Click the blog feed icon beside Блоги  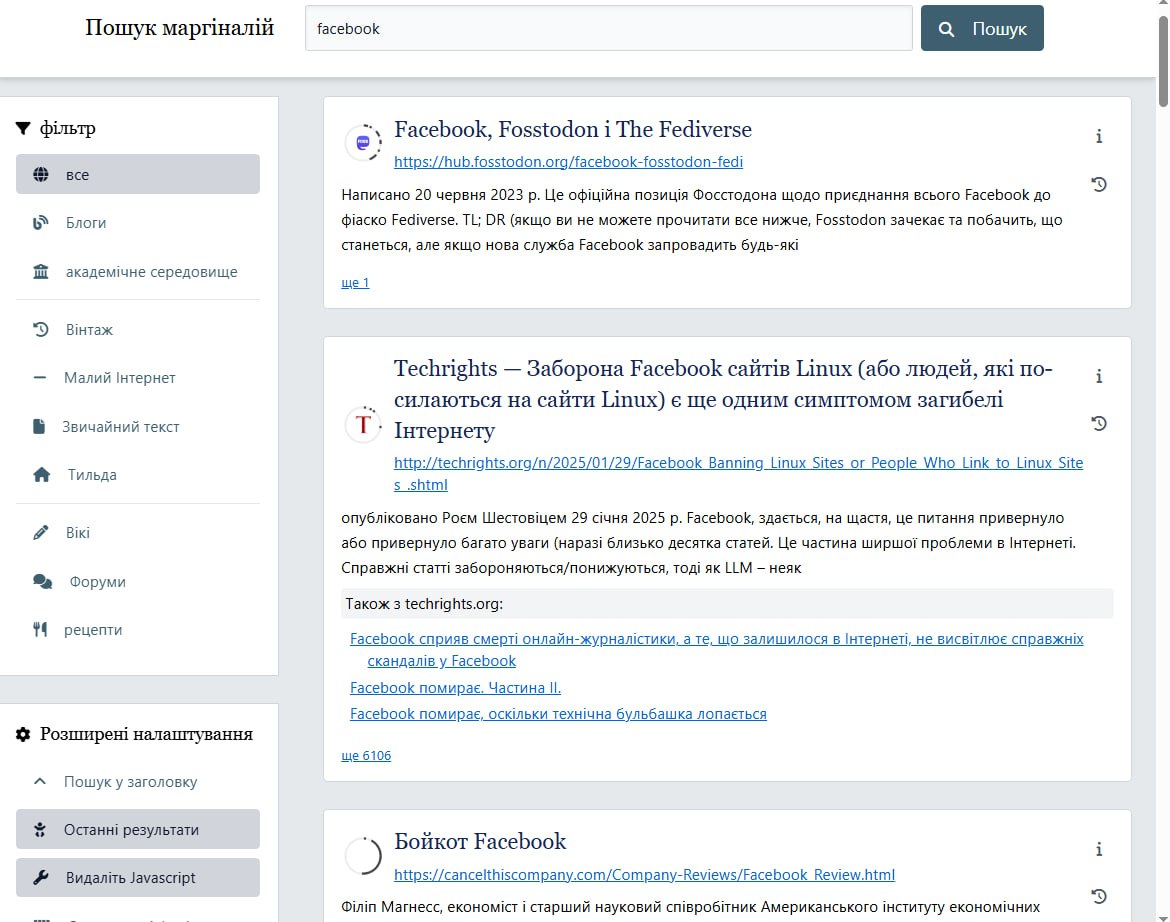(x=40, y=222)
